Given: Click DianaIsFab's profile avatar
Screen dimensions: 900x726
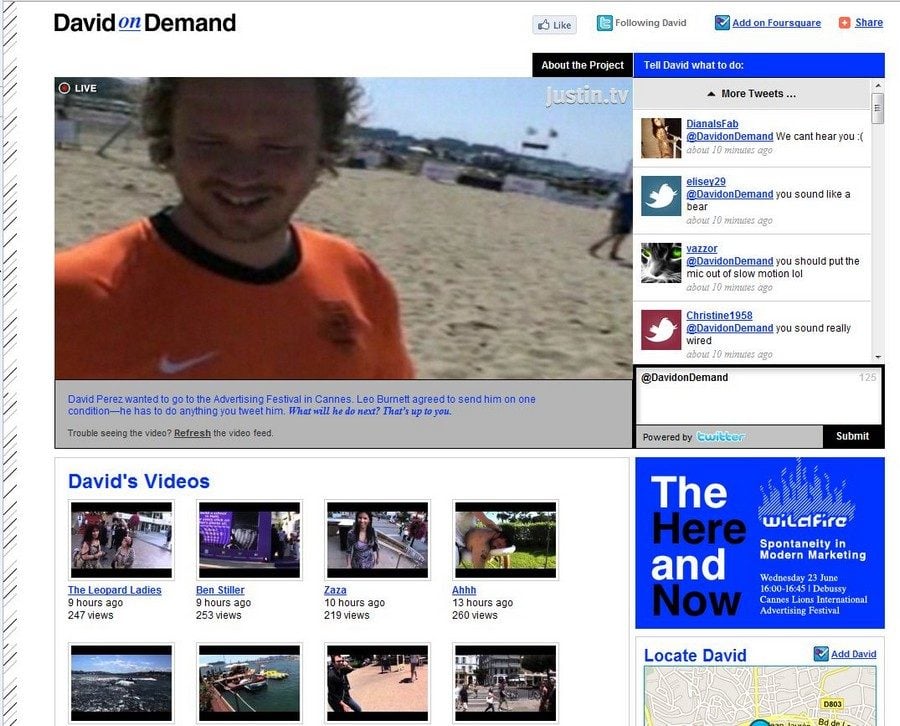Looking at the screenshot, I should click(661, 138).
